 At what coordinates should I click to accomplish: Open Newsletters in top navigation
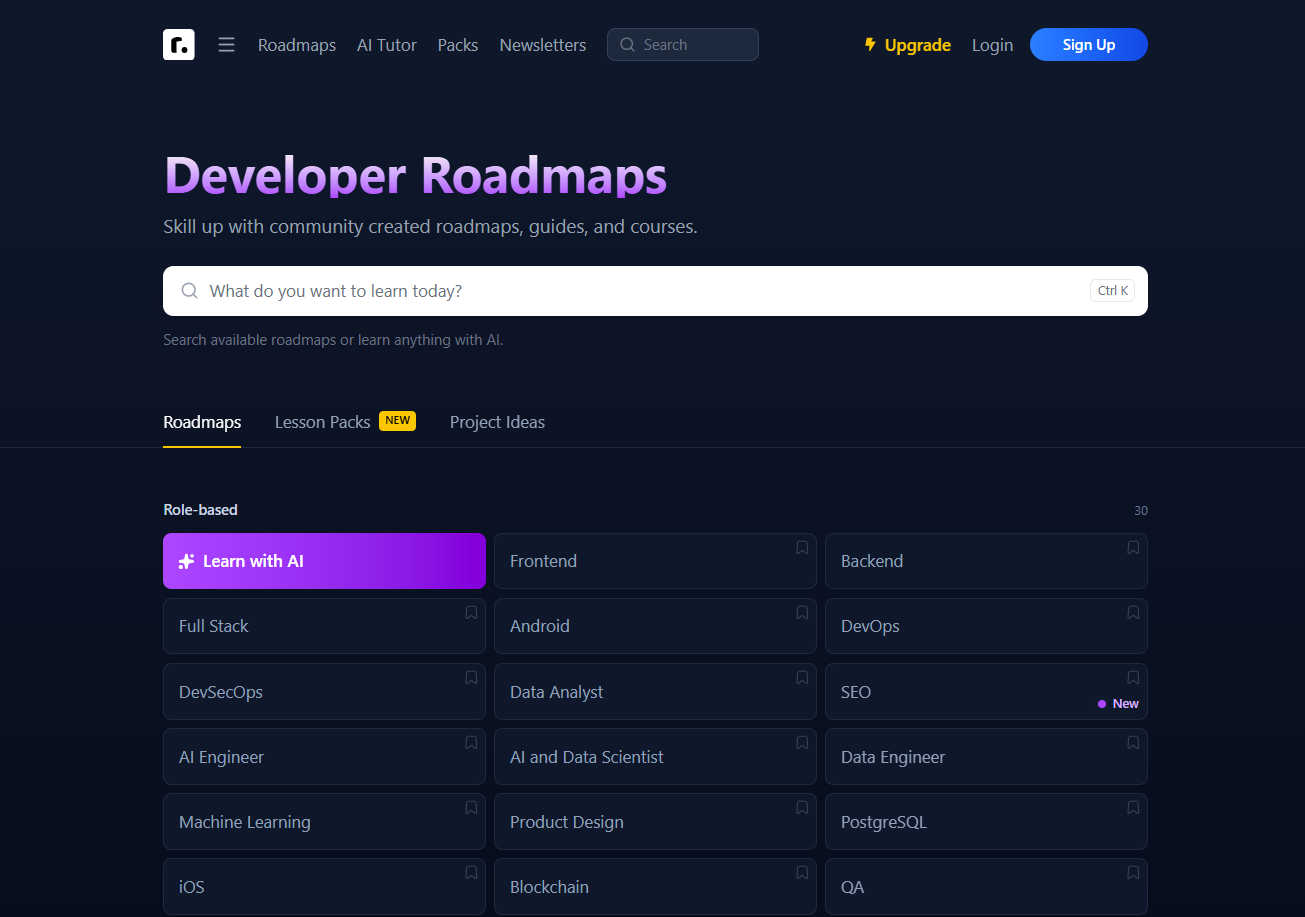coord(543,45)
